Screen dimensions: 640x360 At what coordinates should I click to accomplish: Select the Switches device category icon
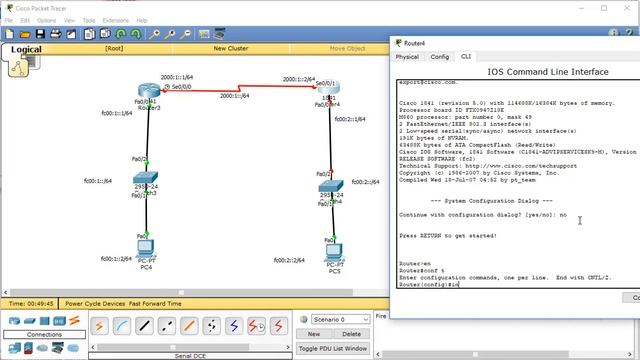click(x=29, y=321)
